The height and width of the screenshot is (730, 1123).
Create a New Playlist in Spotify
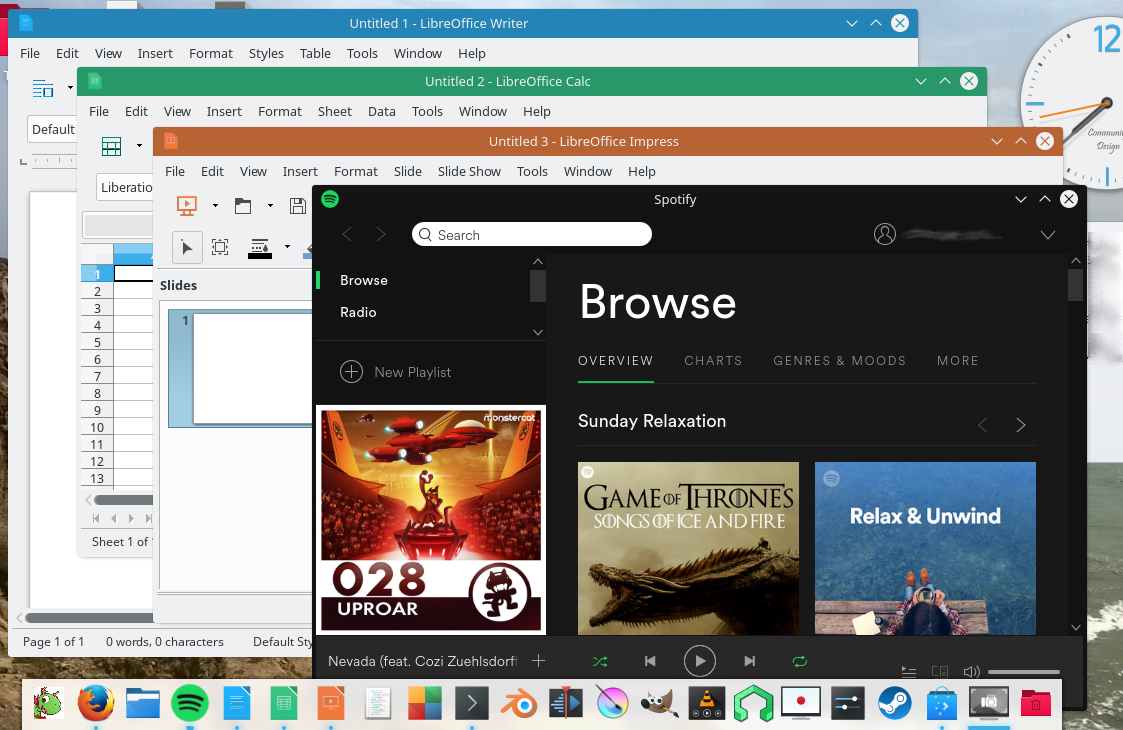pyautogui.click(x=395, y=372)
